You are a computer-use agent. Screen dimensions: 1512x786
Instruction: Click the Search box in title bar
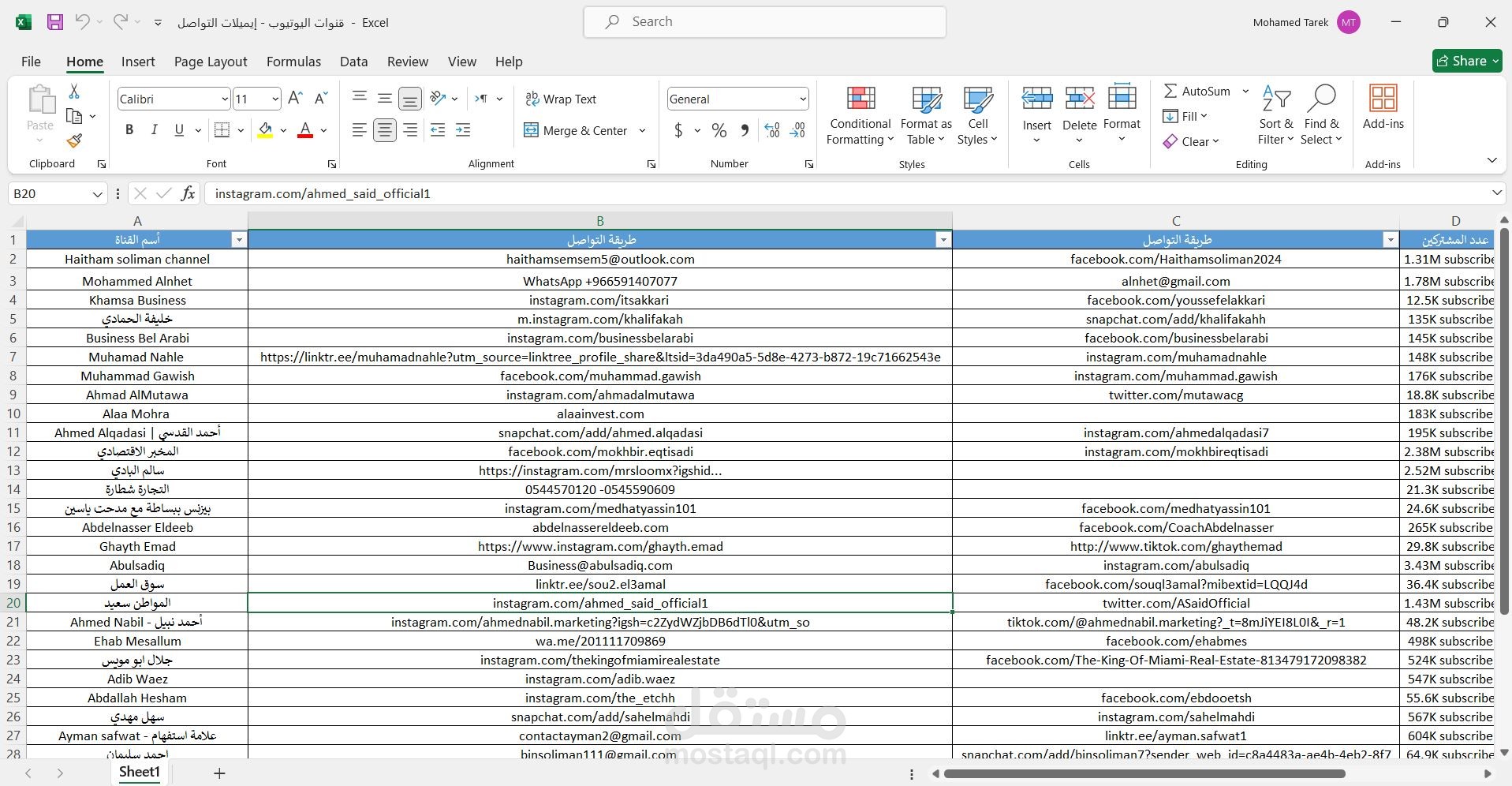[x=764, y=22]
